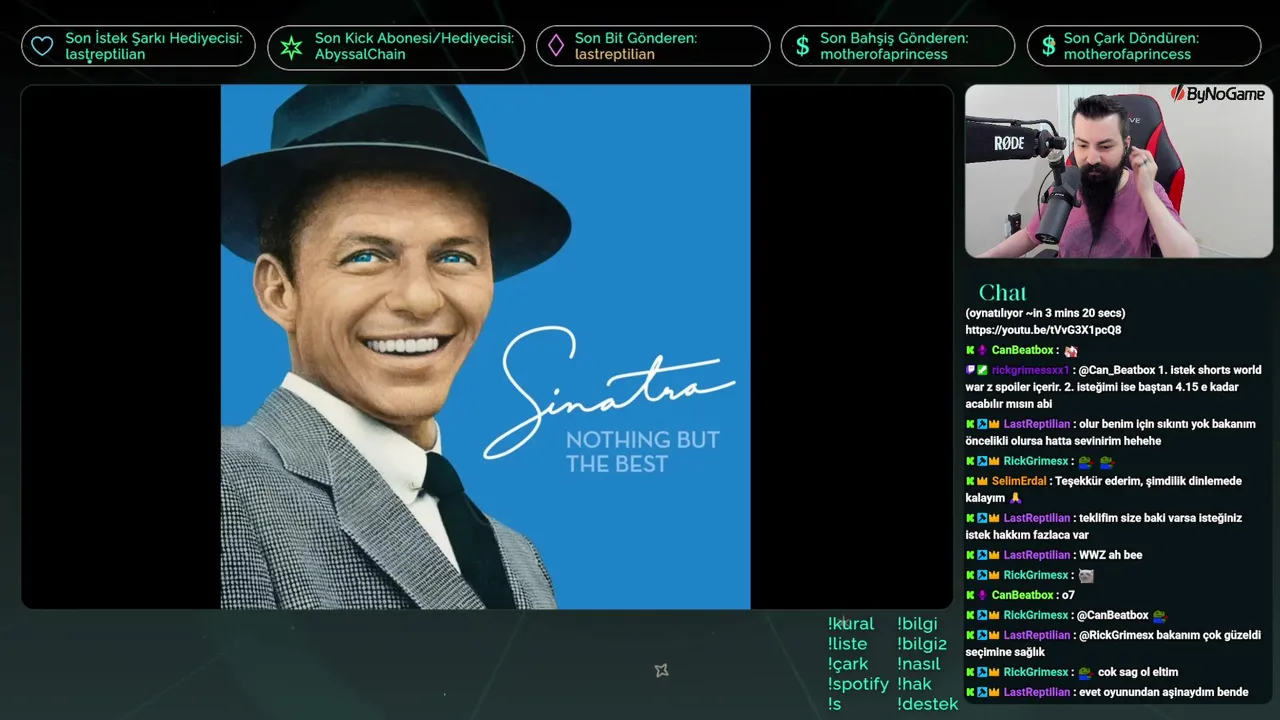Click the rickgrimessxx1 username in chat
The height and width of the screenshot is (720, 1280).
pos(1030,370)
